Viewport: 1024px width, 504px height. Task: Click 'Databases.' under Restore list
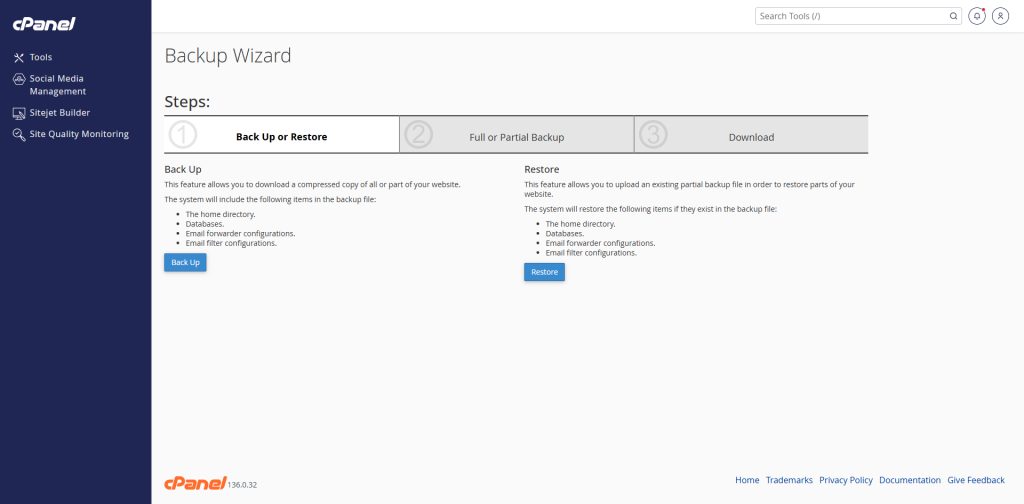click(565, 233)
